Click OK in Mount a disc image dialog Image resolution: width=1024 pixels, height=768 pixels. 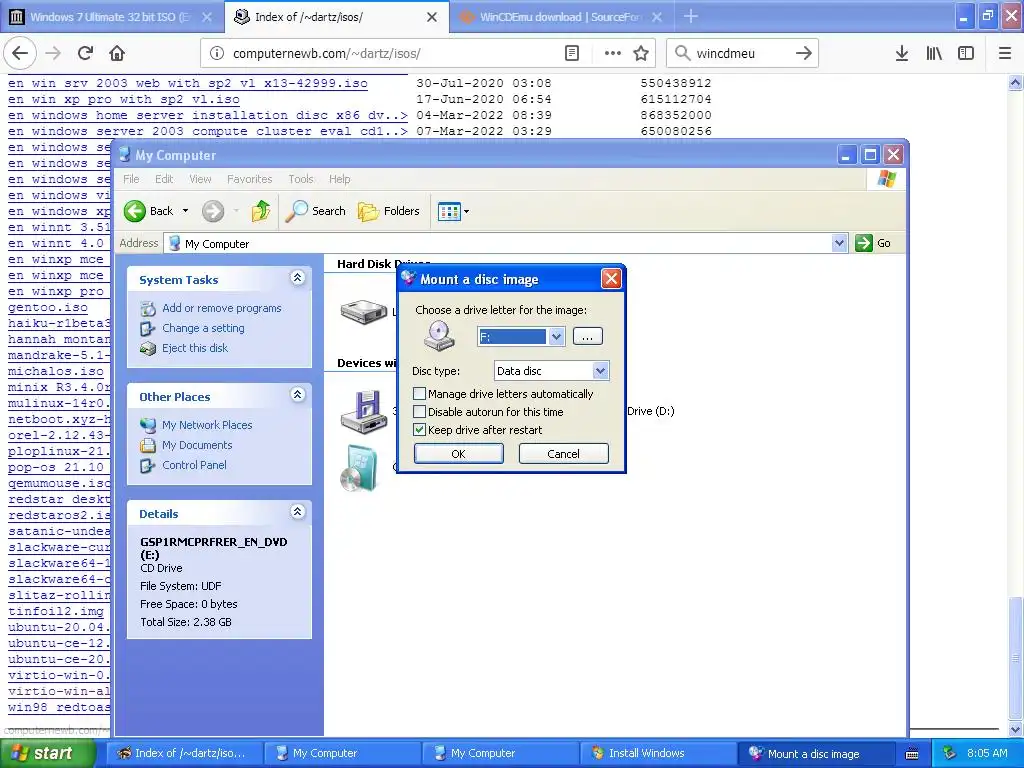point(458,454)
